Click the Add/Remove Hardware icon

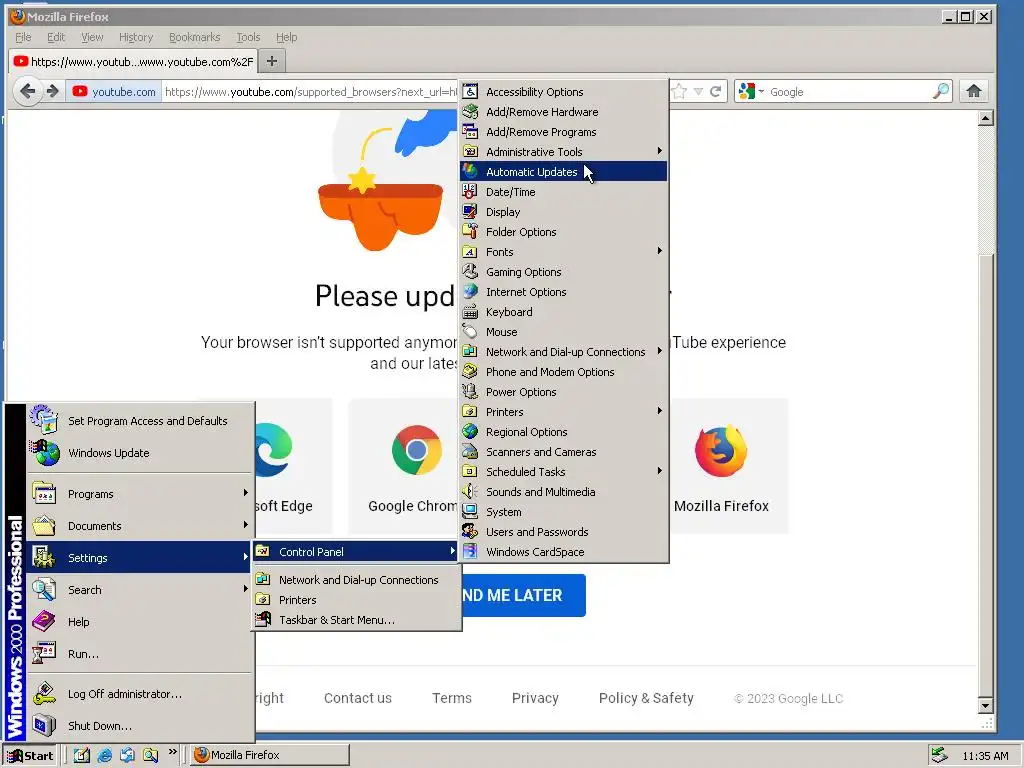click(470, 112)
